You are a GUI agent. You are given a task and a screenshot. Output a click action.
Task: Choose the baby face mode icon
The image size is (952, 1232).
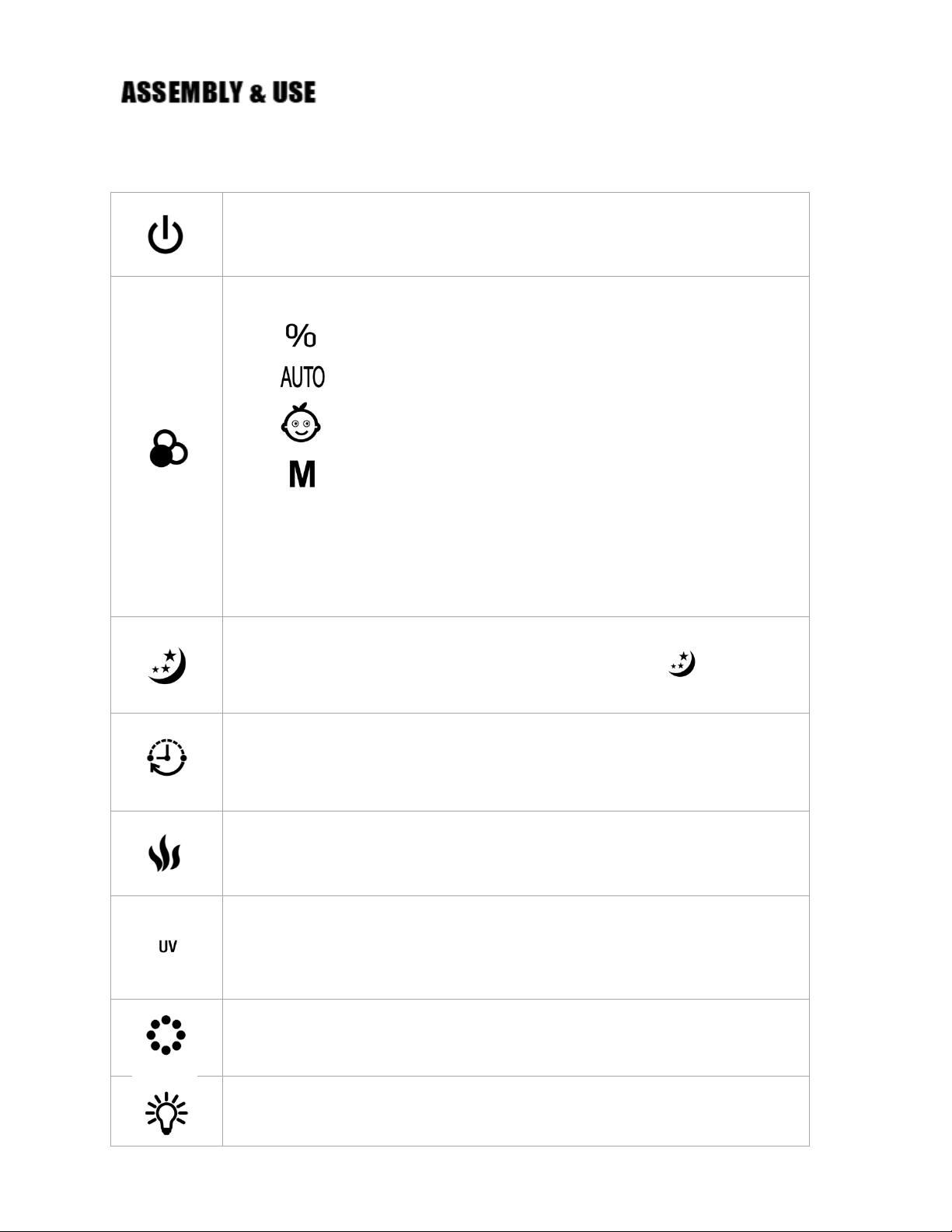(301, 423)
